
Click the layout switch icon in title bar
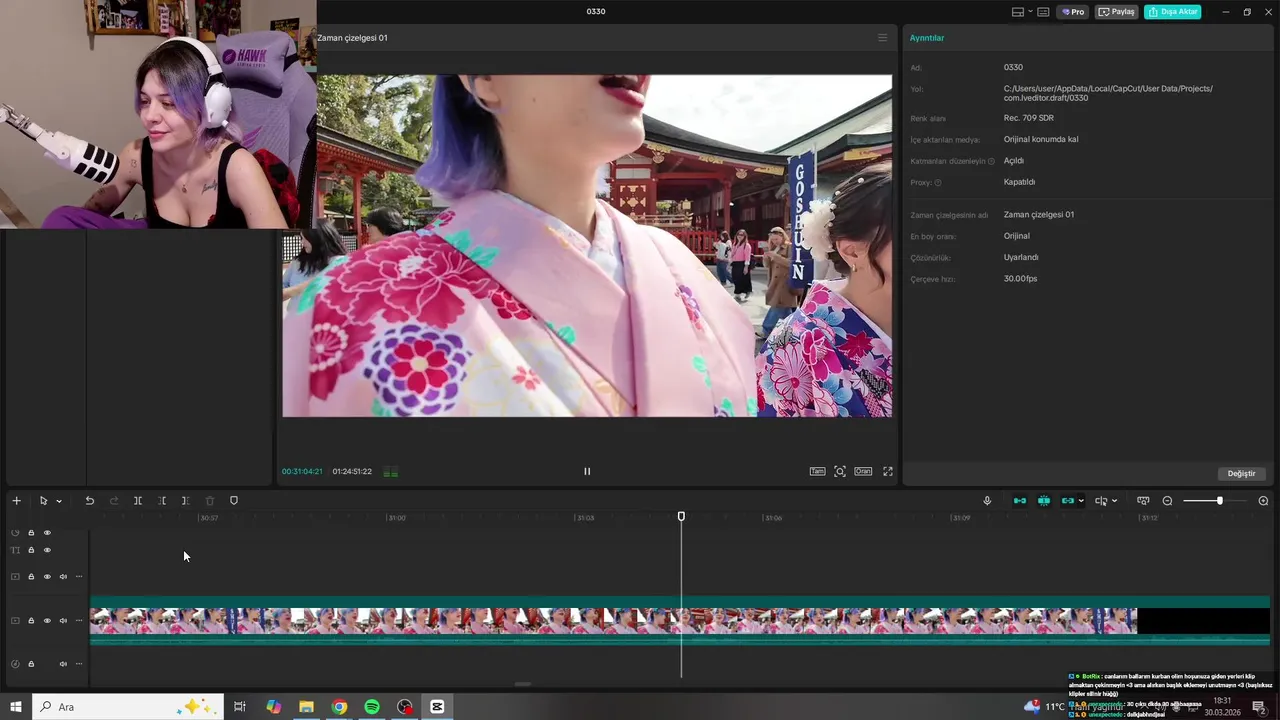click(1018, 12)
